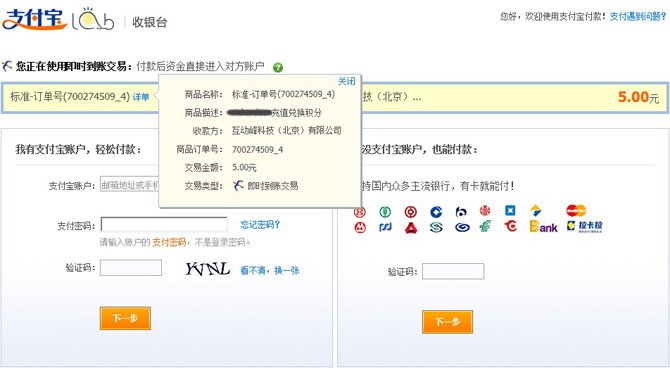
Task: Open the 详单 order details link
Action: pos(141,97)
